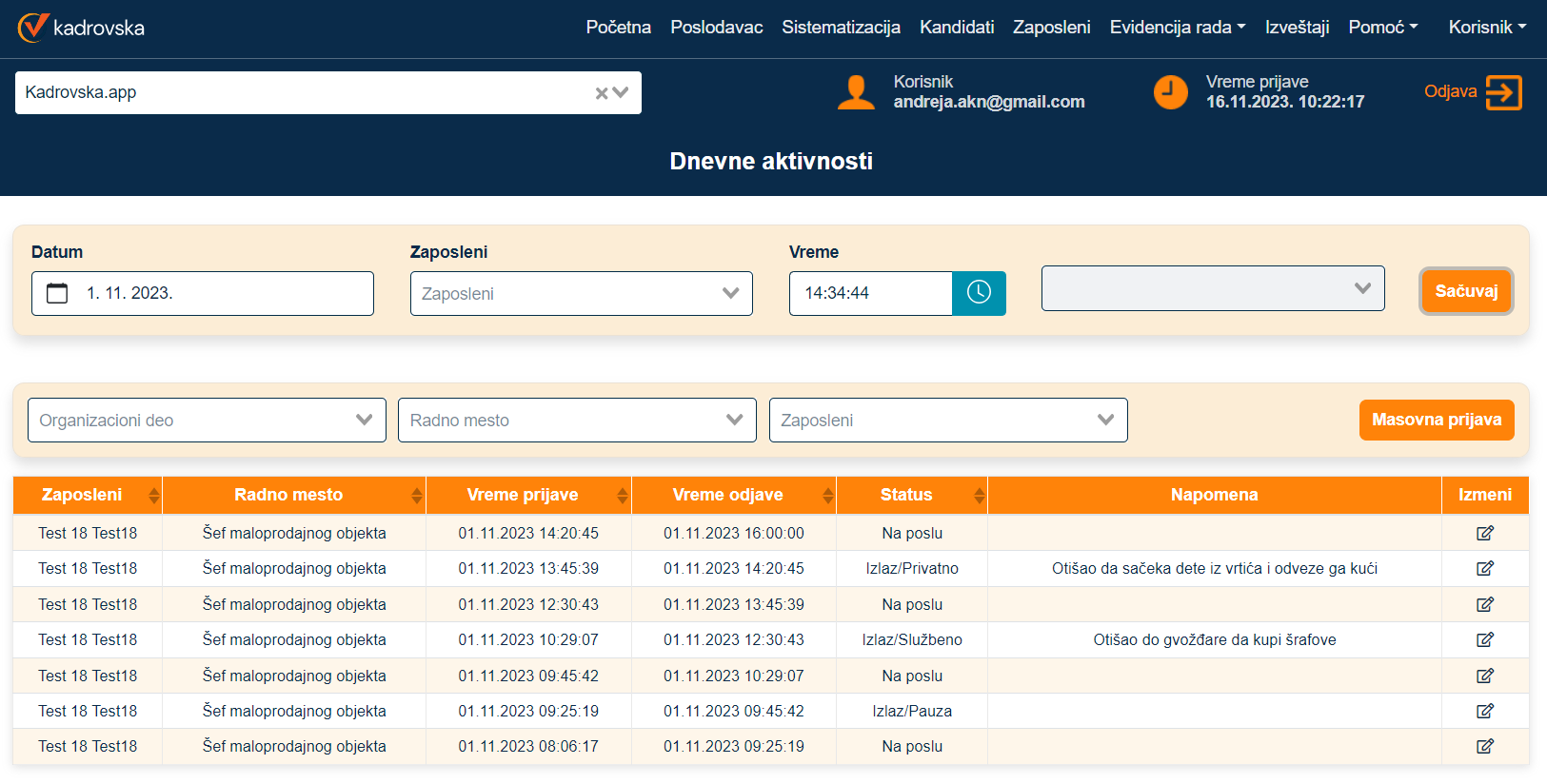Click into the Vreme time input field
This screenshot has height=784, width=1547.
[x=870, y=293]
